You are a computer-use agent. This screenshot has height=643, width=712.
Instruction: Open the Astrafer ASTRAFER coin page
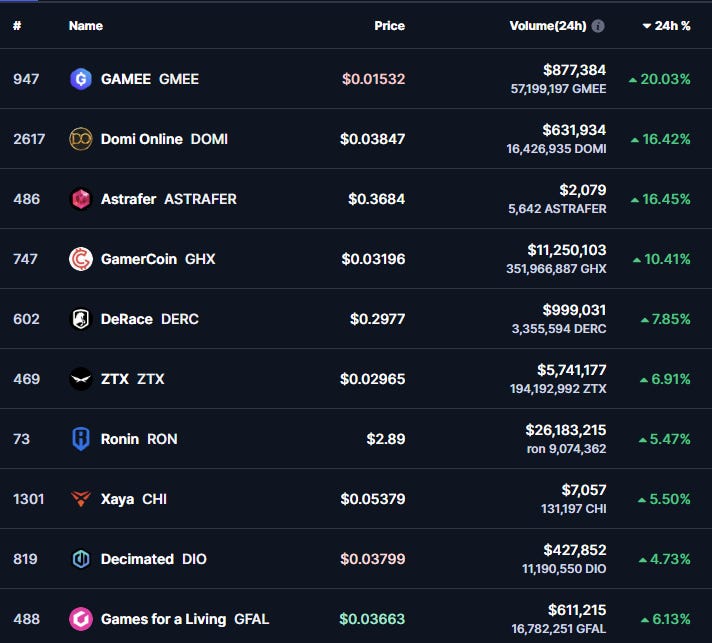tap(168, 199)
